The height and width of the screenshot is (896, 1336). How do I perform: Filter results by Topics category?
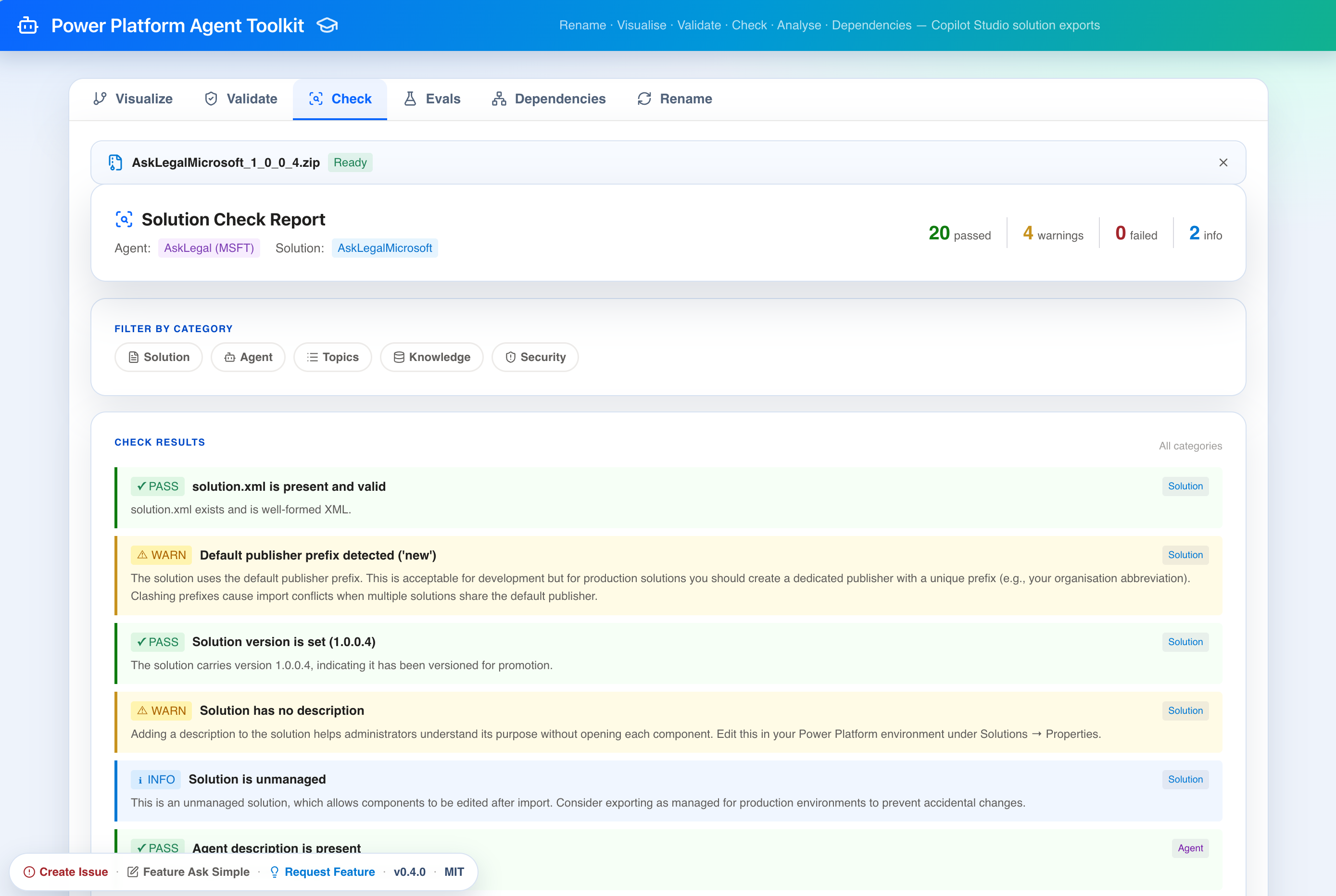(x=333, y=357)
